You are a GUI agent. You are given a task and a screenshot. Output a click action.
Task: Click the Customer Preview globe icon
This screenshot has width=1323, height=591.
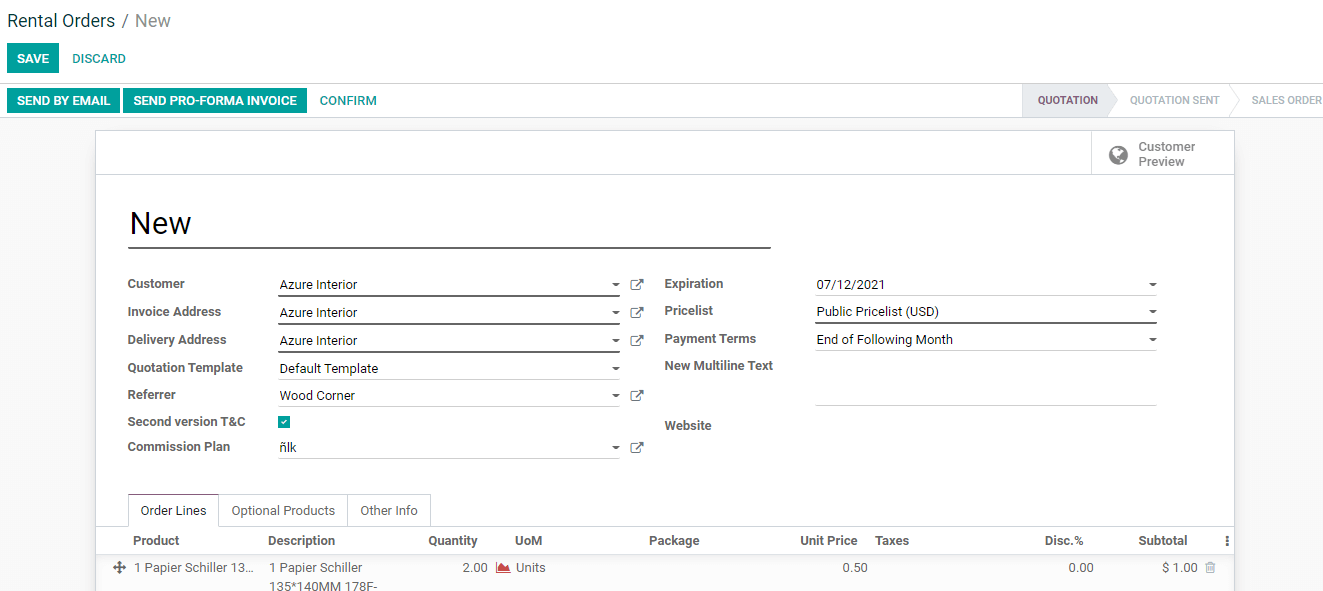click(x=1119, y=155)
